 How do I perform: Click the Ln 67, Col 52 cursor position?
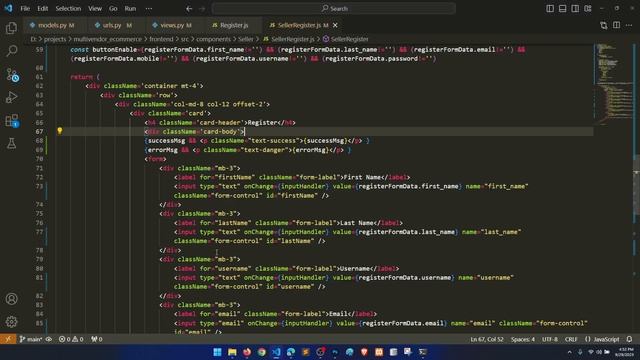pos(487,339)
